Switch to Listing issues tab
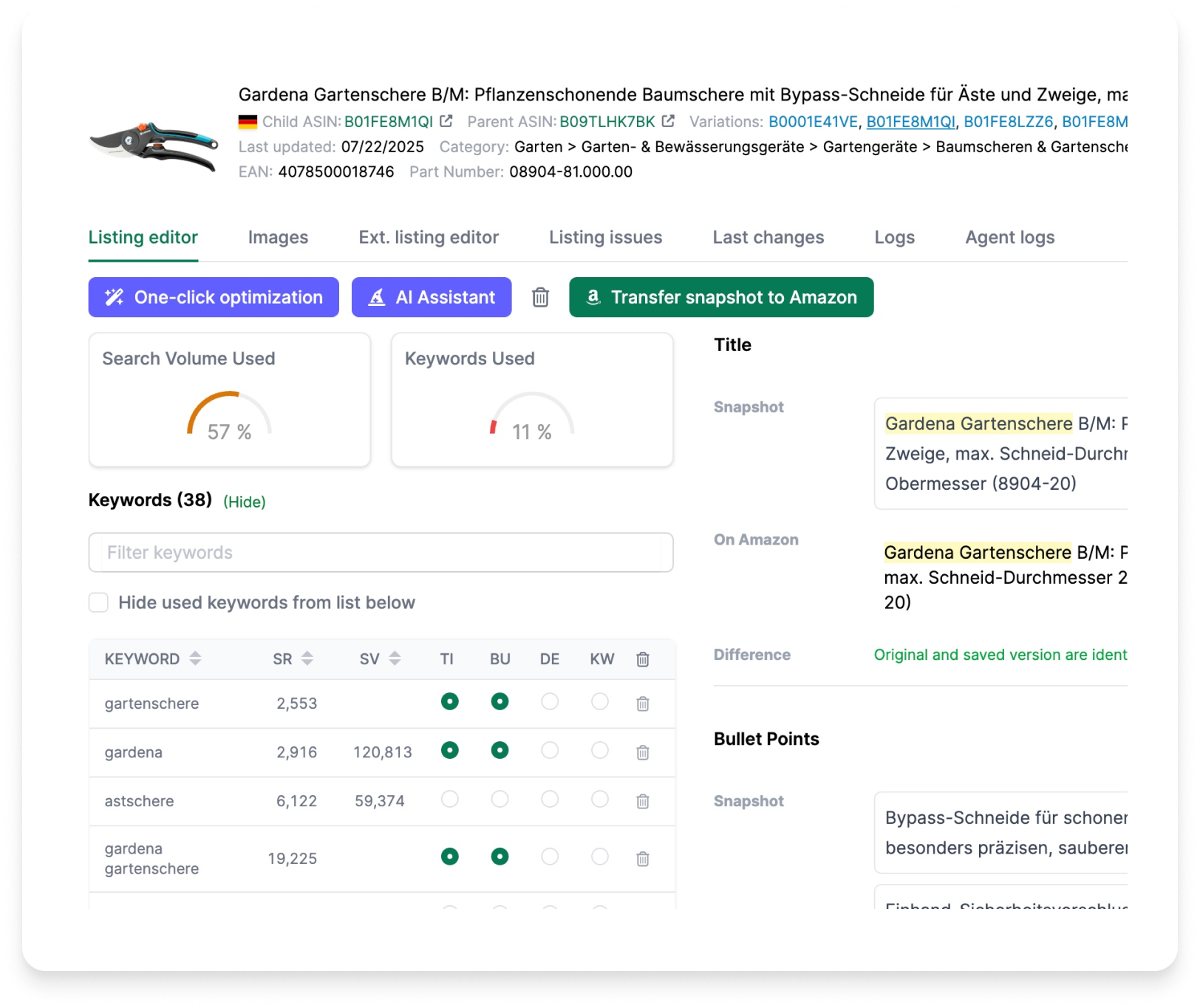This screenshot has height=1008, width=1200. click(605, 237)
